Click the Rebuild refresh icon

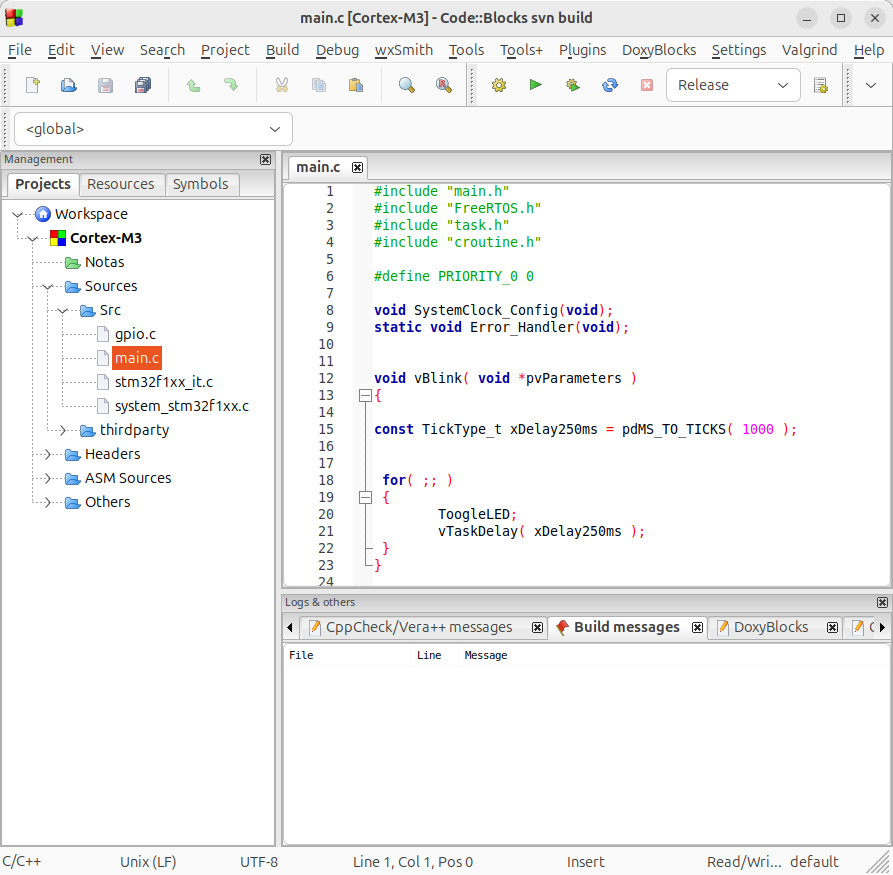click(x=609, y=85)
